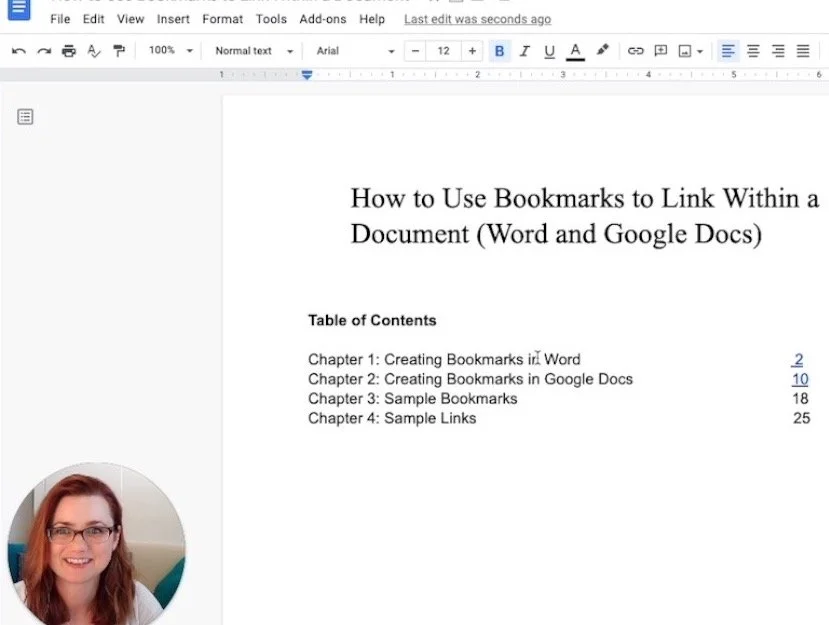Print the document using printer icon

(69, 51)
